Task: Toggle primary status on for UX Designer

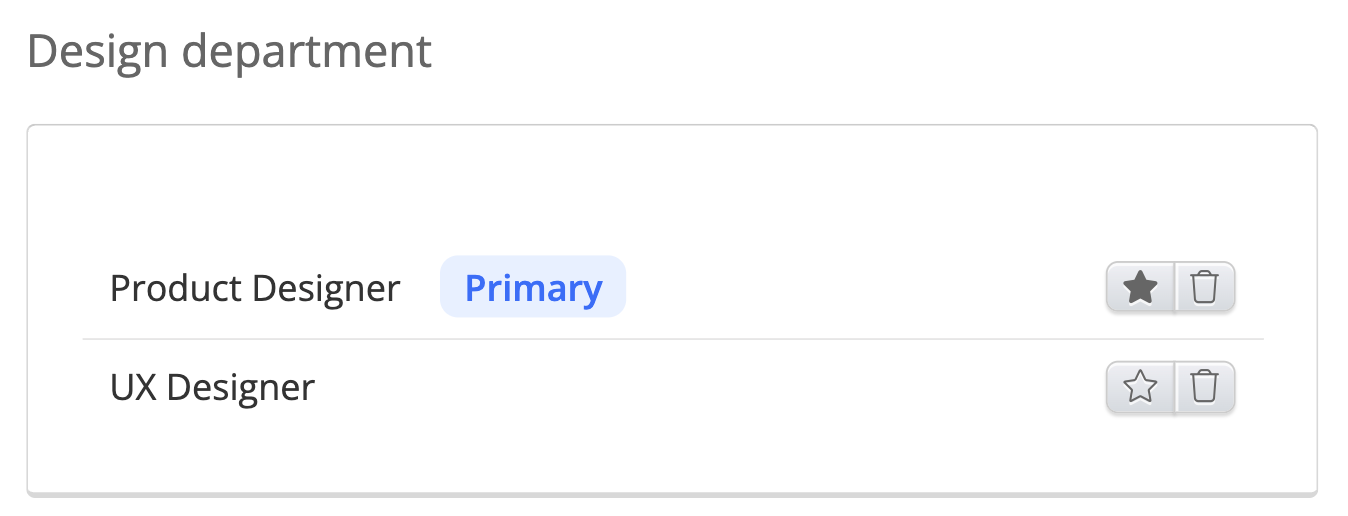Action: tap(1140, 387)
